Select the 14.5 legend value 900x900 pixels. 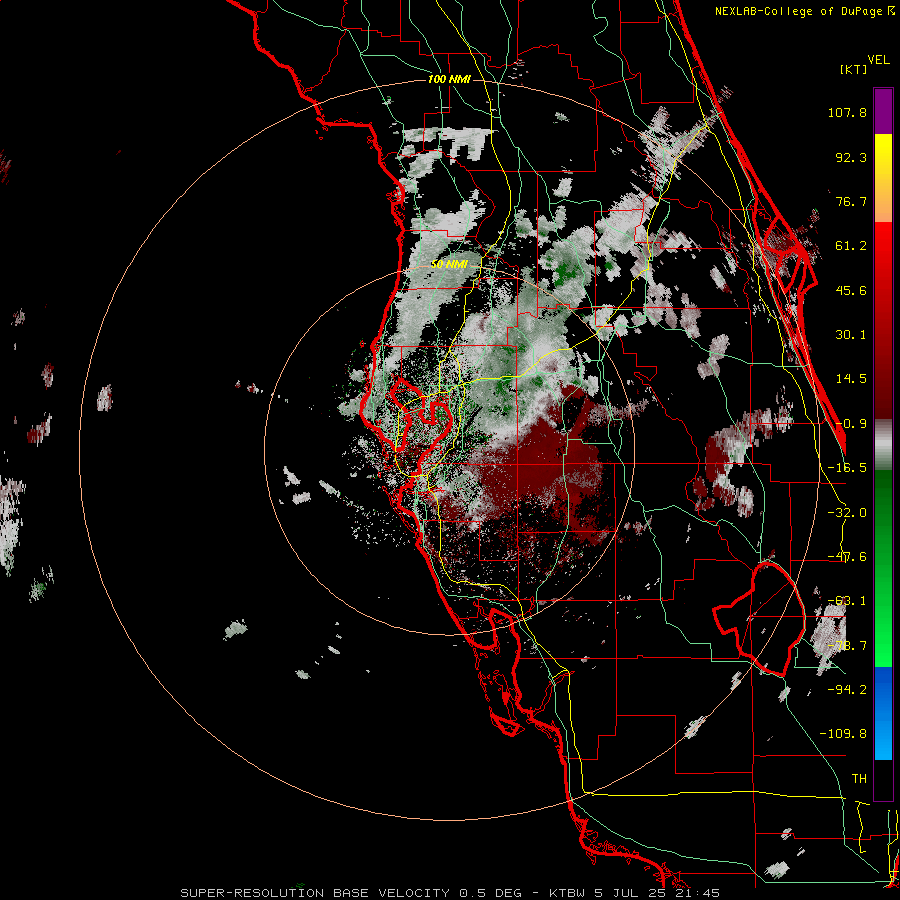pos(851,379)
